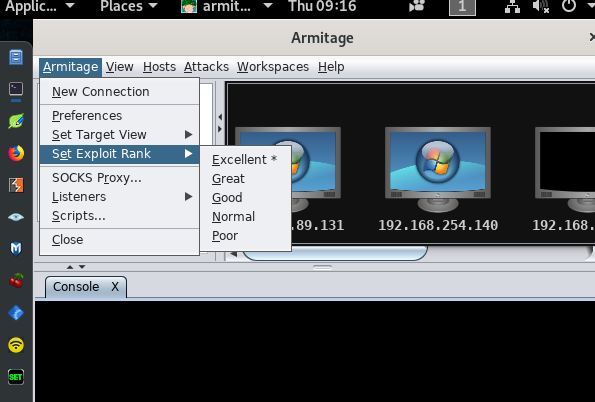Set exploit rank to Poor
This screenshot has width=595, height=402.
pos(246,235)
